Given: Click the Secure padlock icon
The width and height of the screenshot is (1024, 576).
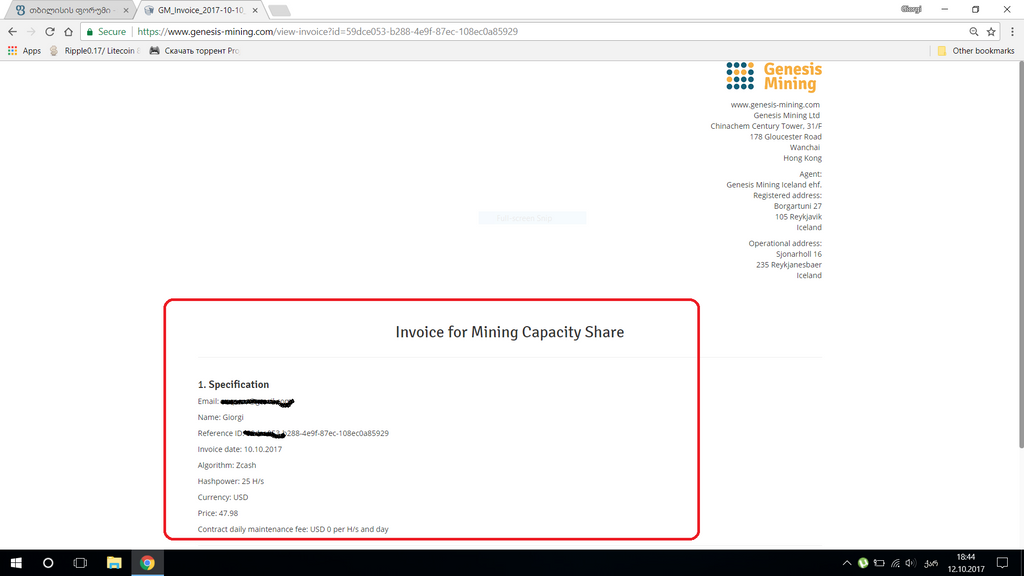Looking at the screenshot, I should pos(90,31).
